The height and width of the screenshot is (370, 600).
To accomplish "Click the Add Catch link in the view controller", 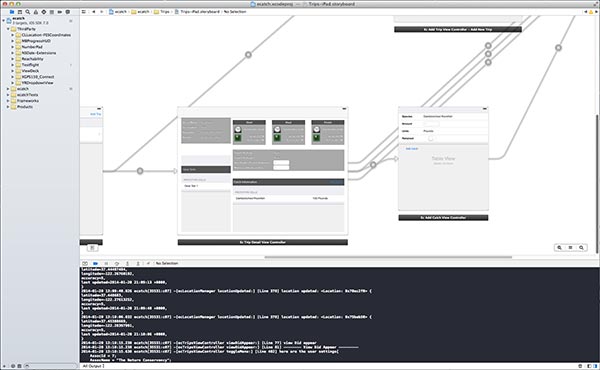I will [412, 148].
